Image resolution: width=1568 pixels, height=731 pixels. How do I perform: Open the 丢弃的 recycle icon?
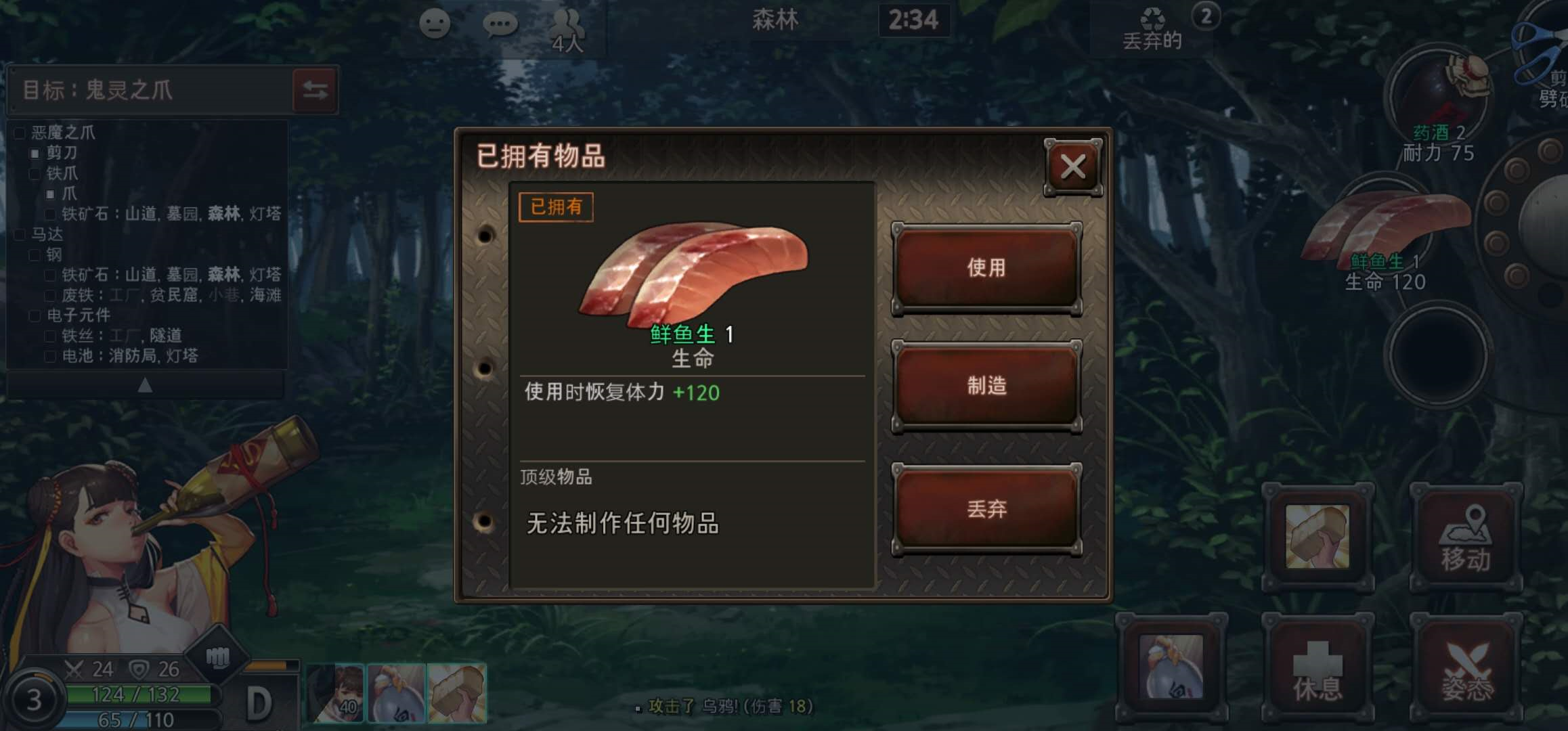point(1152,30)
